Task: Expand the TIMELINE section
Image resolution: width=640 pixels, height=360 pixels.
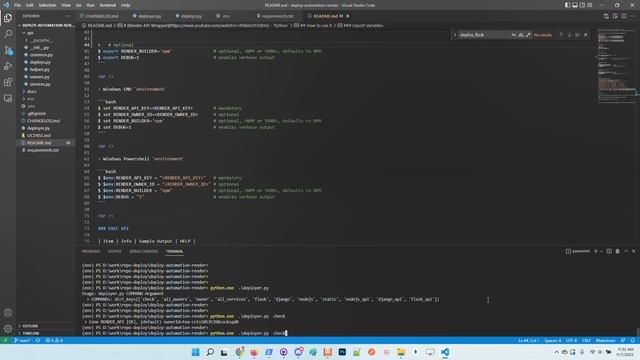Action: tap(30, 333)
